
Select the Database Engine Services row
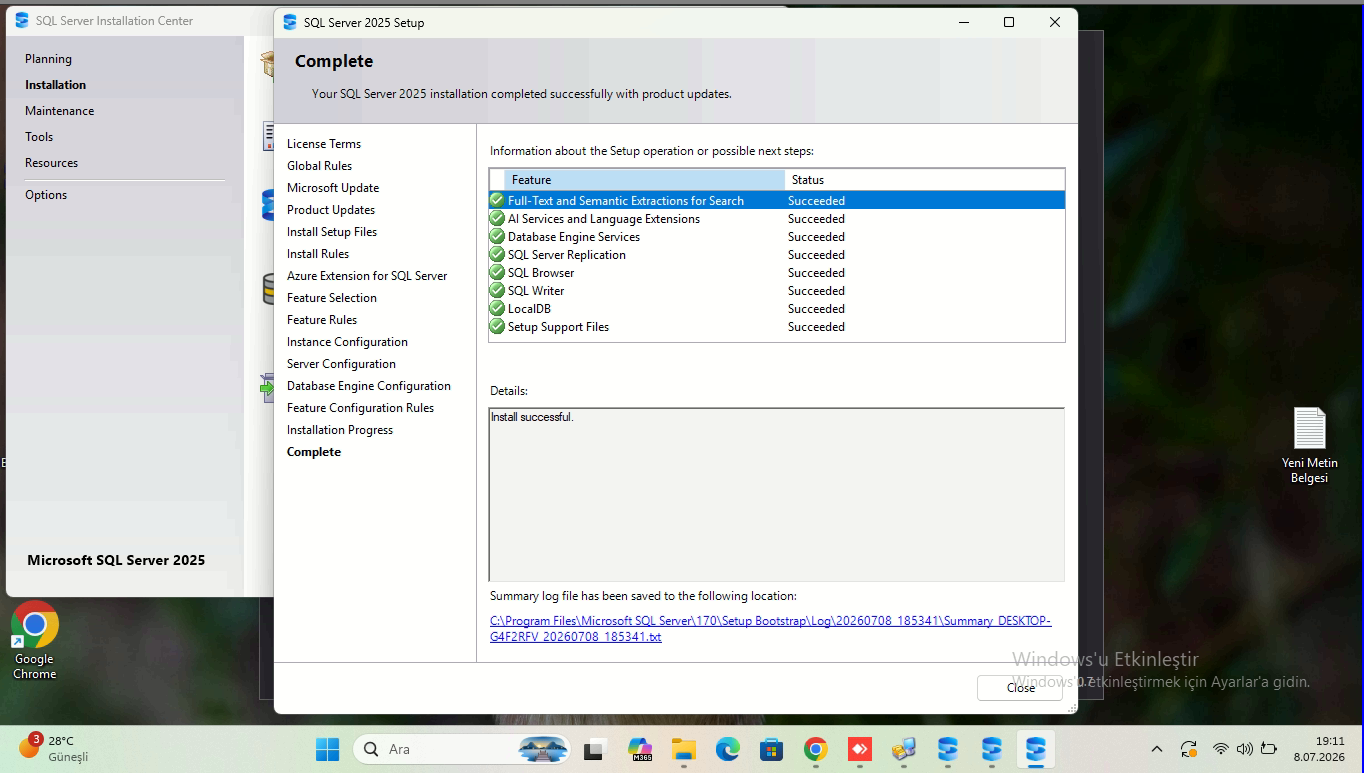tap(777, 237)
